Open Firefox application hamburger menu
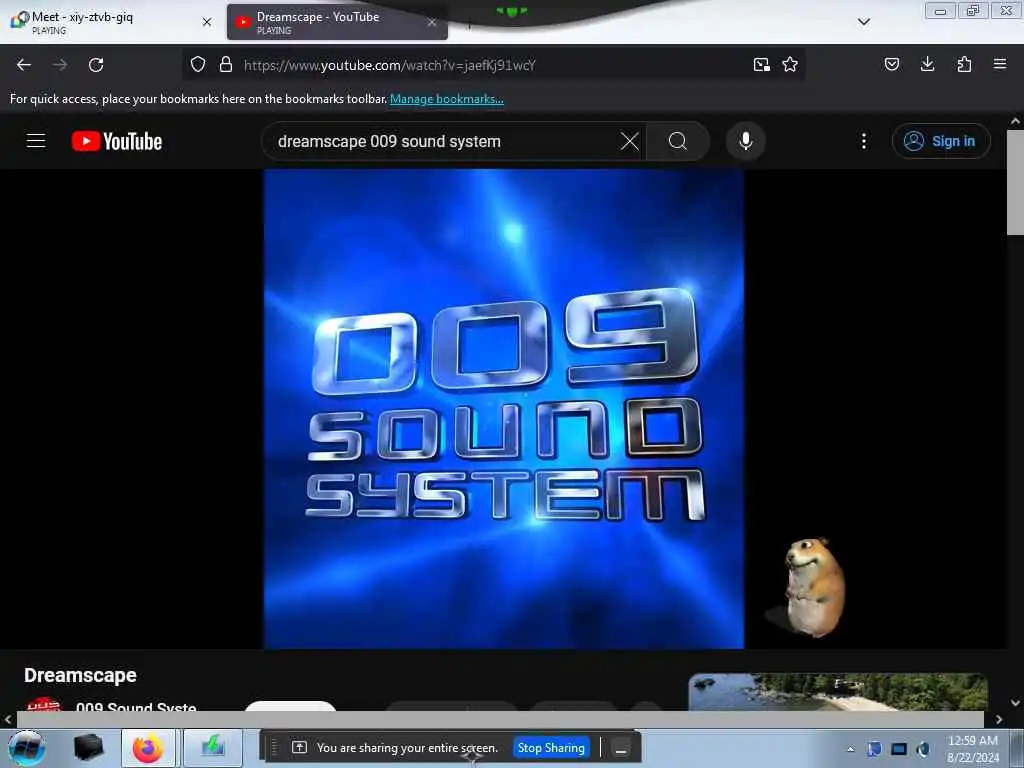The width and height of the screenshot is (1024, 768). (x=1000, y=64)
